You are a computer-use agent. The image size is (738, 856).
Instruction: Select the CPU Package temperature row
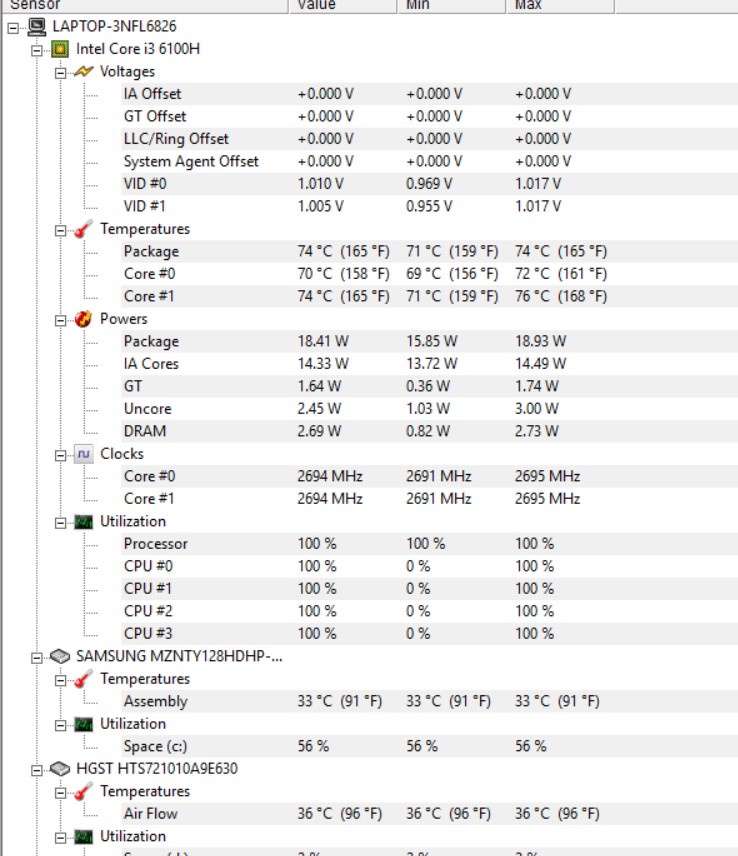click(x=151, y=251)
